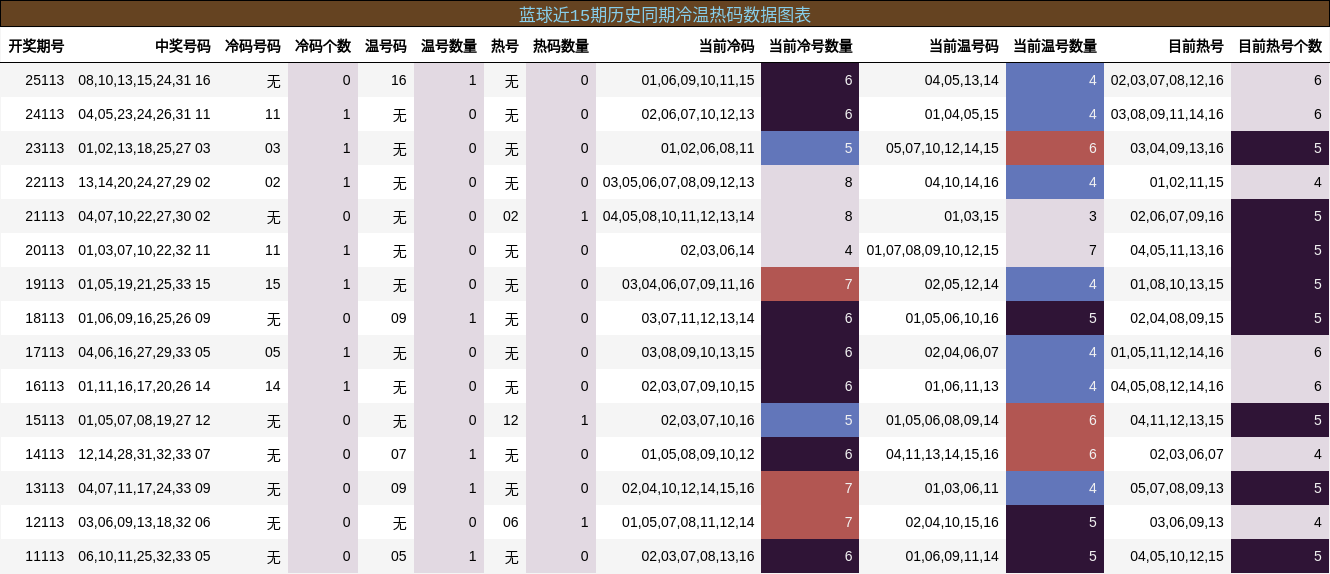Select current cold codes 03,05,06,07,08,09,12,13
The image size is (1330, 574).
pyautogui.click(x=679, y=182)
